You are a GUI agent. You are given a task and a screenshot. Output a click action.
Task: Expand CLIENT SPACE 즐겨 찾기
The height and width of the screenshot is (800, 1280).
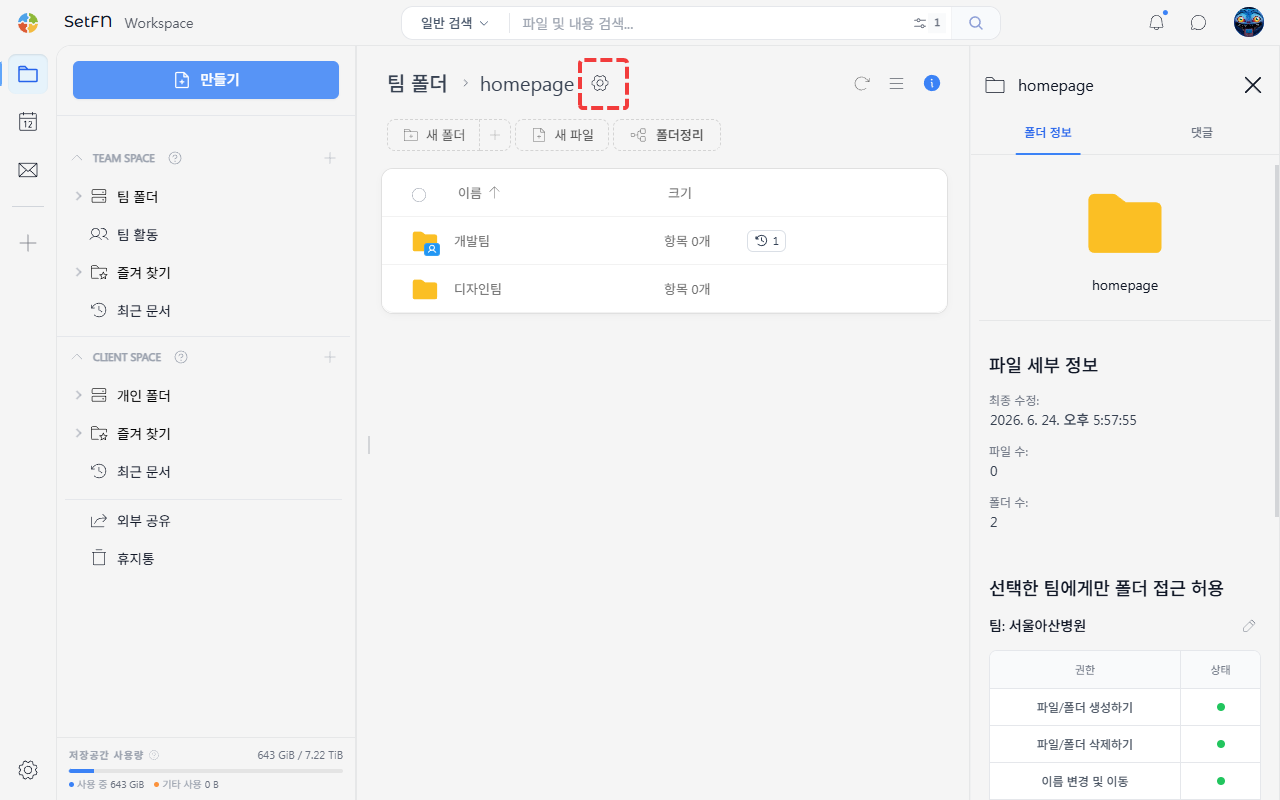(x=79, y=433)
